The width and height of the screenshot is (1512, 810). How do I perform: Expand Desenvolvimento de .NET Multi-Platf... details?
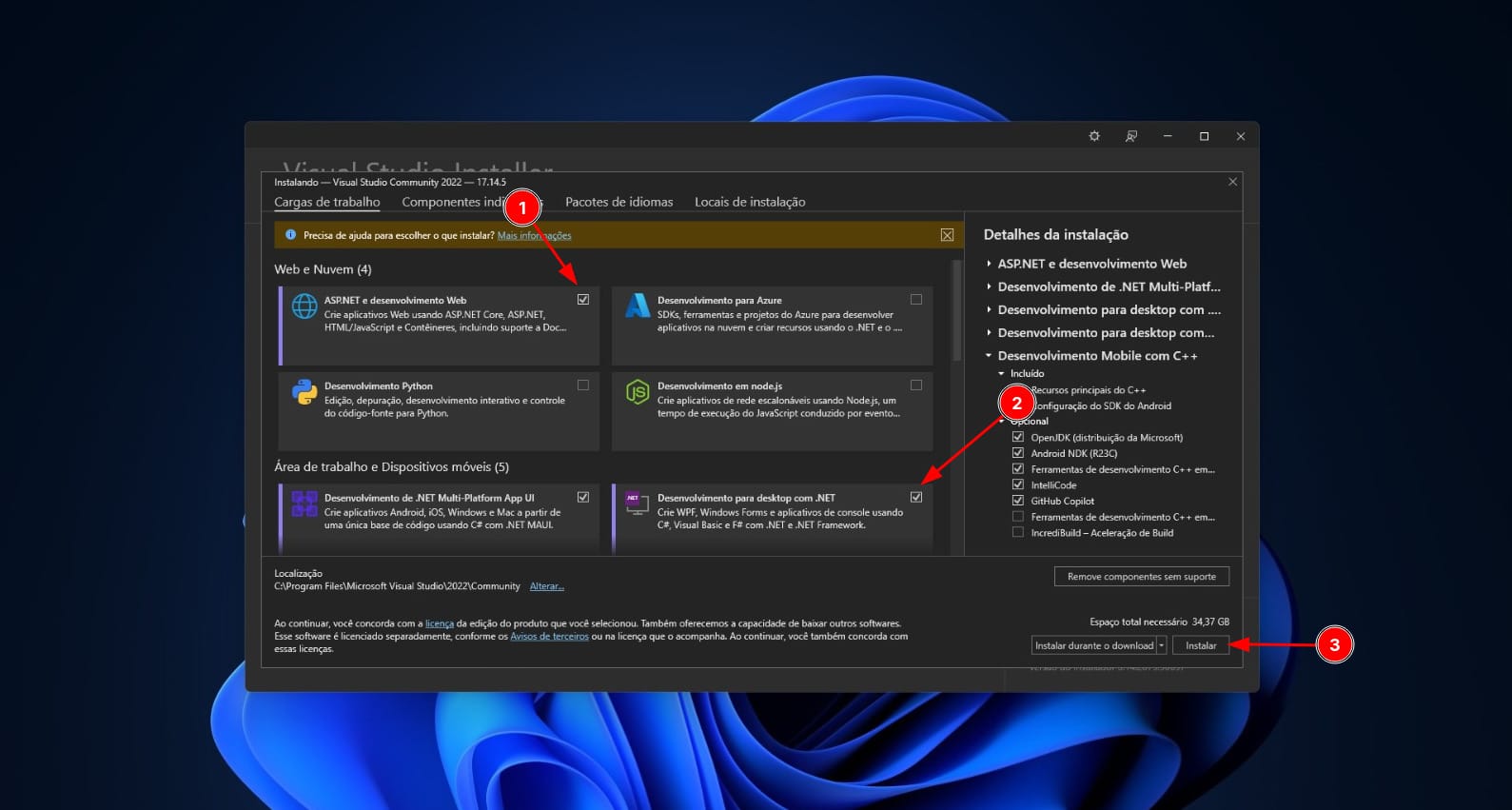coord(989,286)
